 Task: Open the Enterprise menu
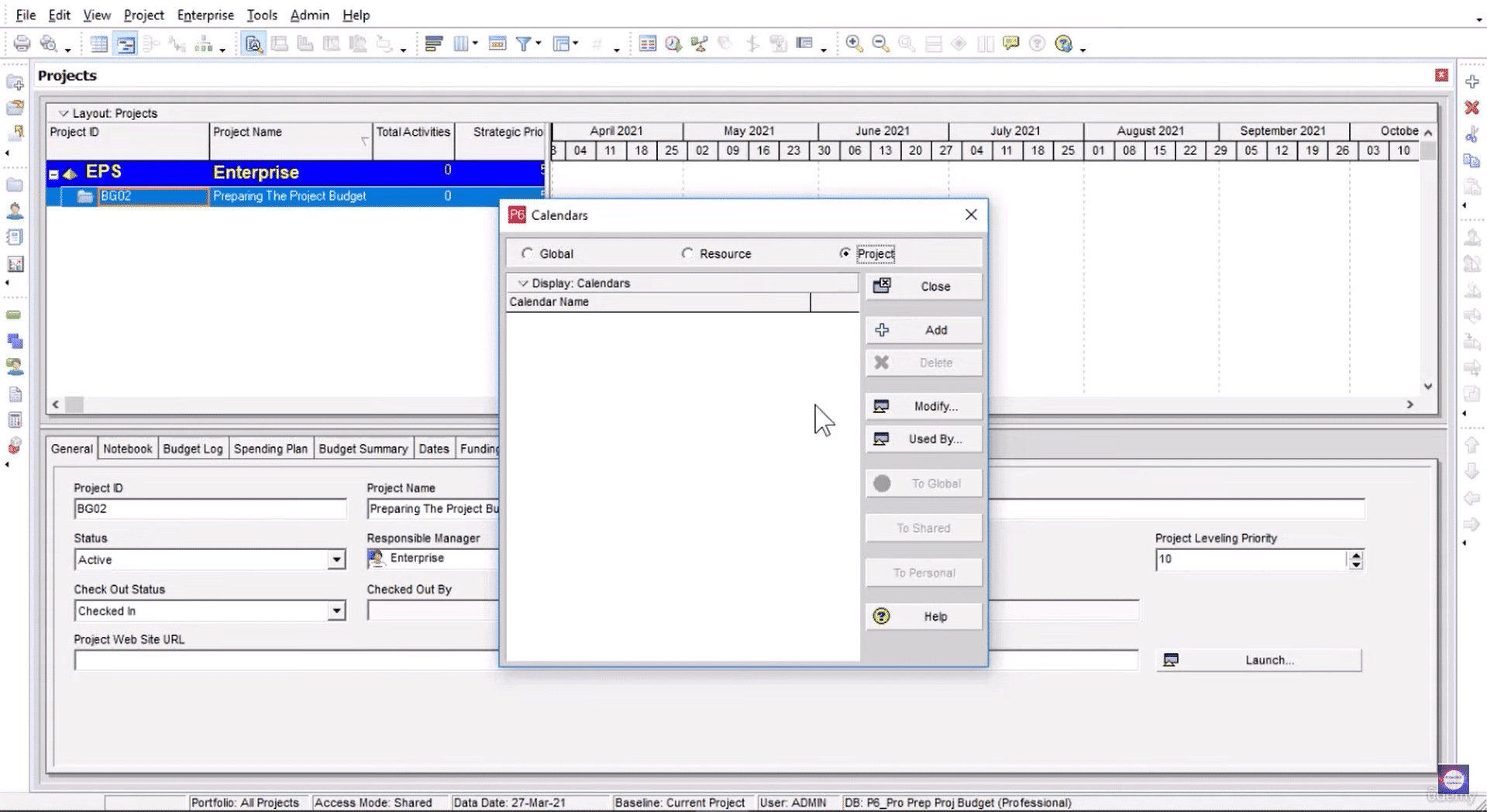pos(205,15)
